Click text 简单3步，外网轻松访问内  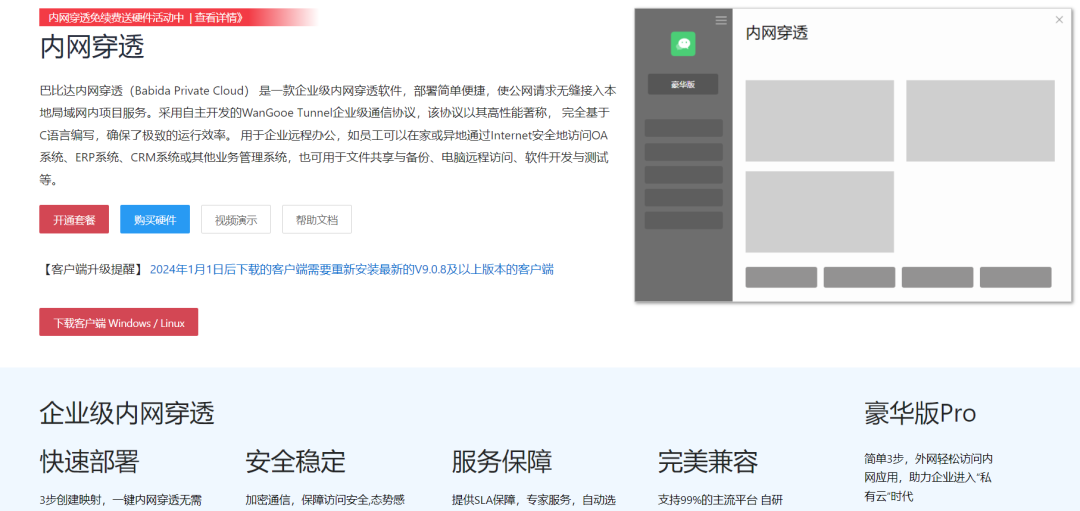click(x=928, y=458)
